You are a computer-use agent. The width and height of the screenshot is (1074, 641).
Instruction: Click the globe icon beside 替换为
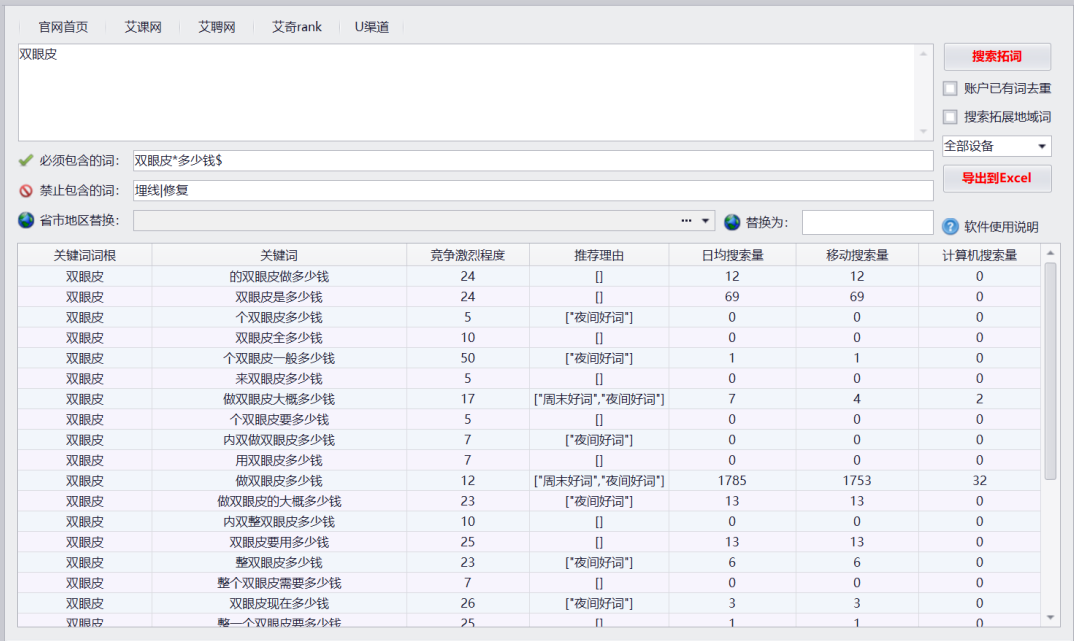click(x=732, y=221)
